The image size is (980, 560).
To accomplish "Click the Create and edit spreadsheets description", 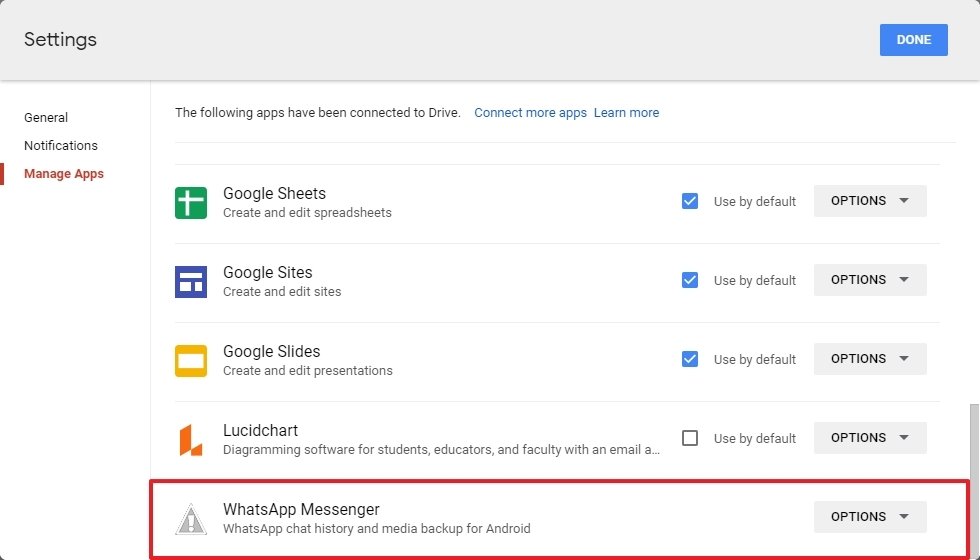I will pos(308,212).
